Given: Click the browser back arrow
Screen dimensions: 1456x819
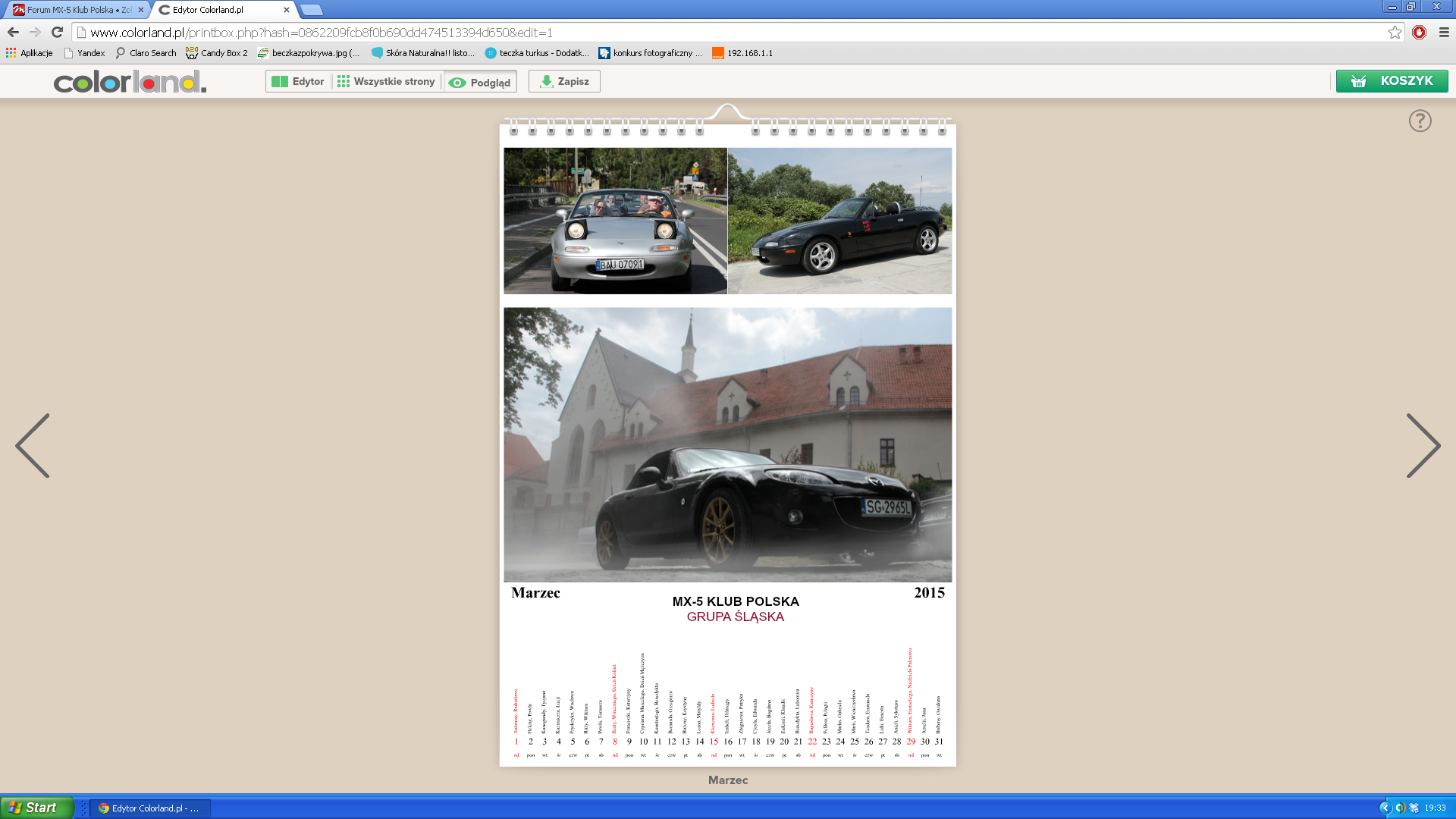Looking at the screenshot, I should [13, 33].
